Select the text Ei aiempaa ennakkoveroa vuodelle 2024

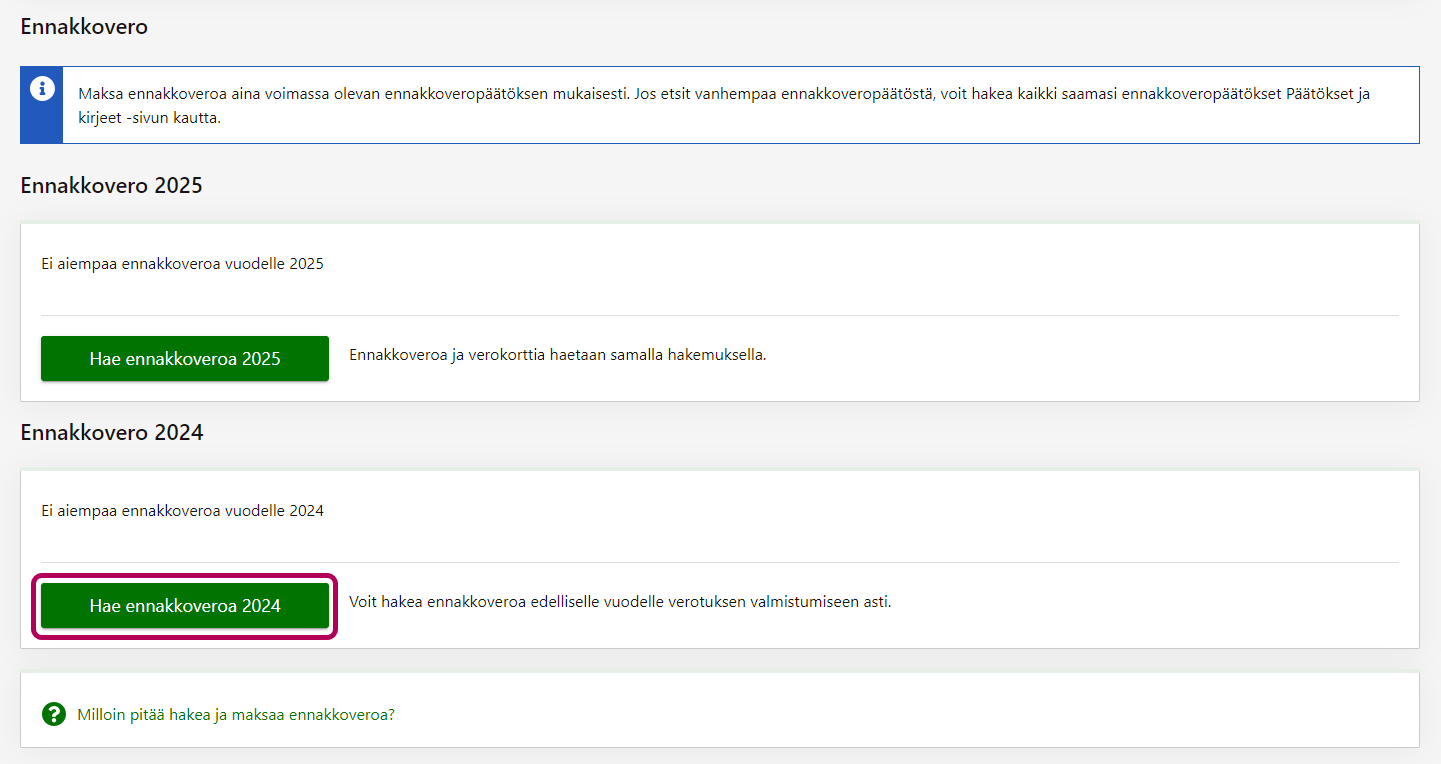182,510
